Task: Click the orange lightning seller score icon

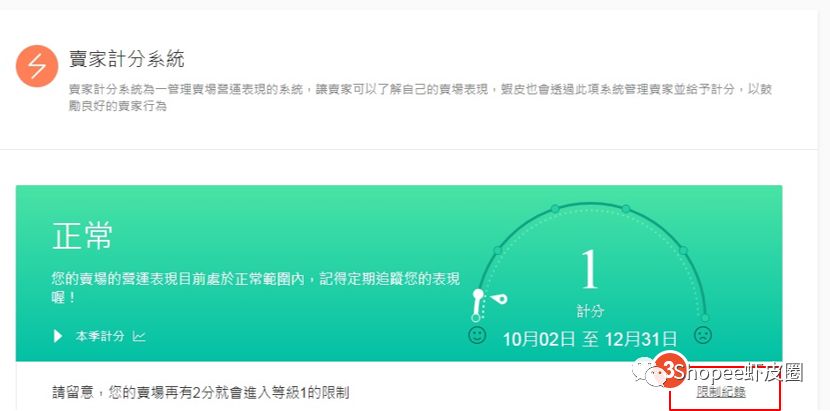Action: click(37, 66)
